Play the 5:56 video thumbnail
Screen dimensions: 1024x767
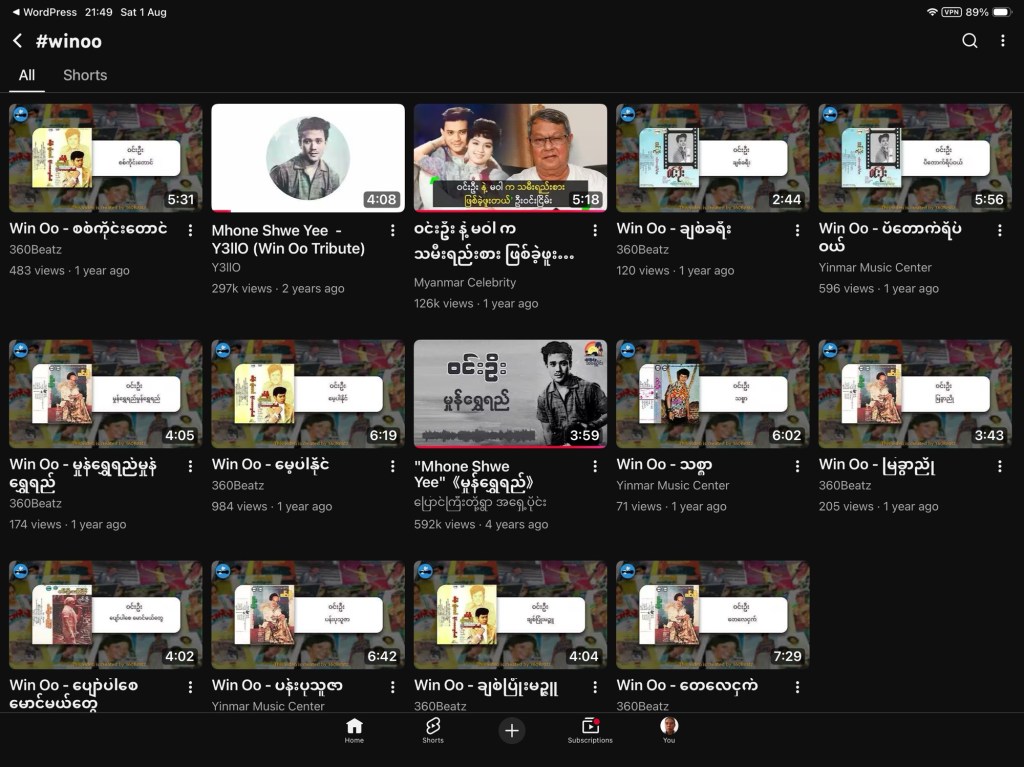point(916,158)
